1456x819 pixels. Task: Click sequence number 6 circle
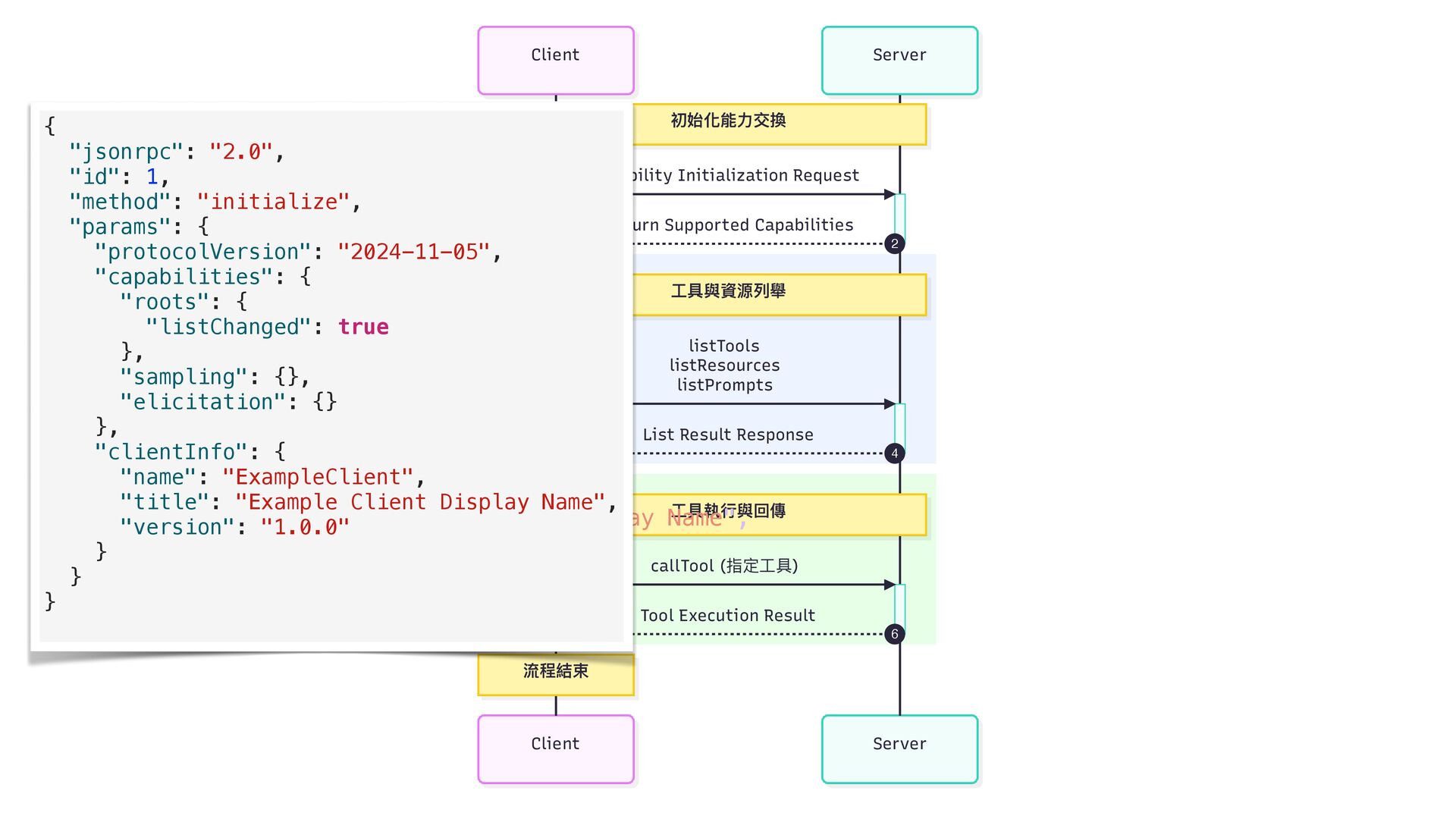[895, 634]
